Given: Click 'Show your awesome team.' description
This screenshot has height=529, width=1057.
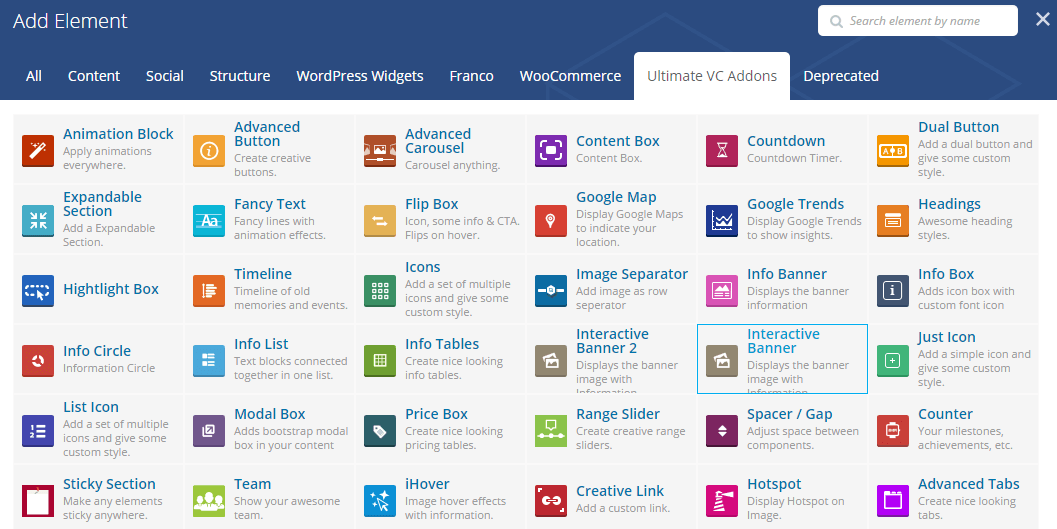Looking at the screenshot, I should (x=287, y=508).
